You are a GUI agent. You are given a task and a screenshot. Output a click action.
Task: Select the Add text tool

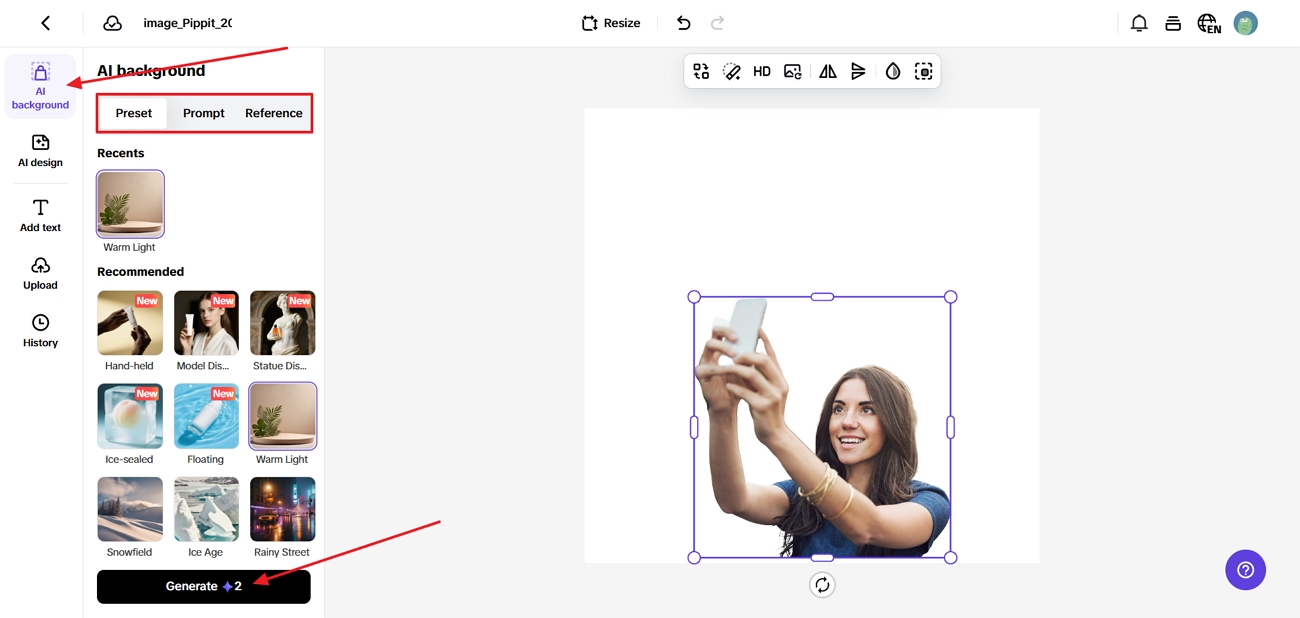40,213
